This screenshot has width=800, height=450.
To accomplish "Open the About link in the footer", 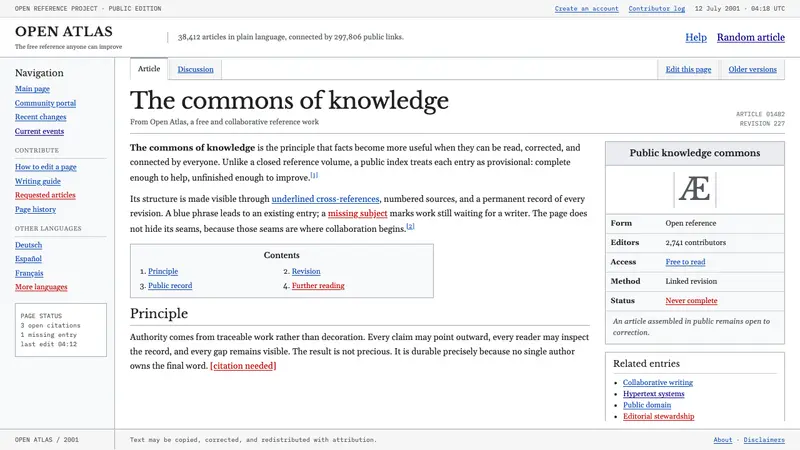I will [x=722, y=440].
